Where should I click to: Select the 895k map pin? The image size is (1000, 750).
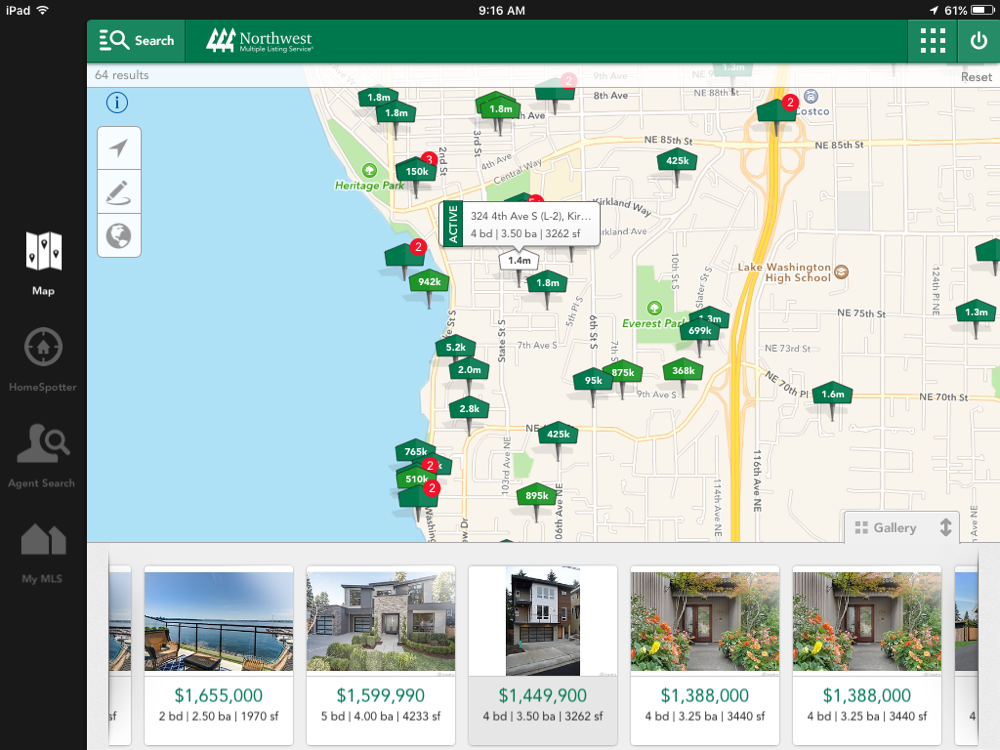pyautogui.click(x=536, y=496)
